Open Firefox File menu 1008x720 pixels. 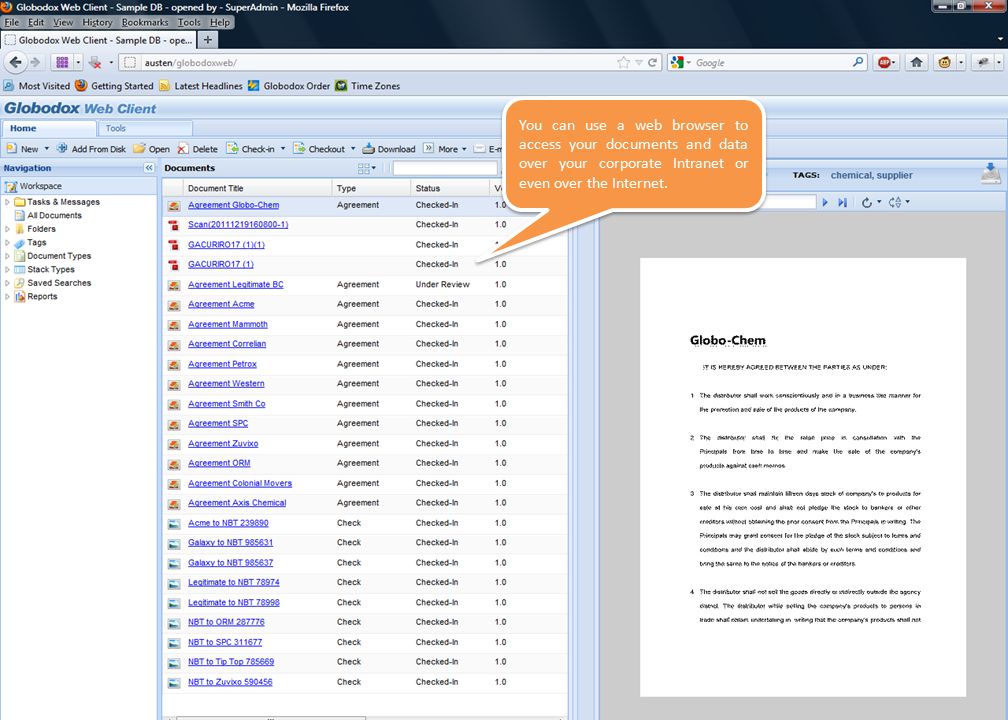tap(12, 22)
